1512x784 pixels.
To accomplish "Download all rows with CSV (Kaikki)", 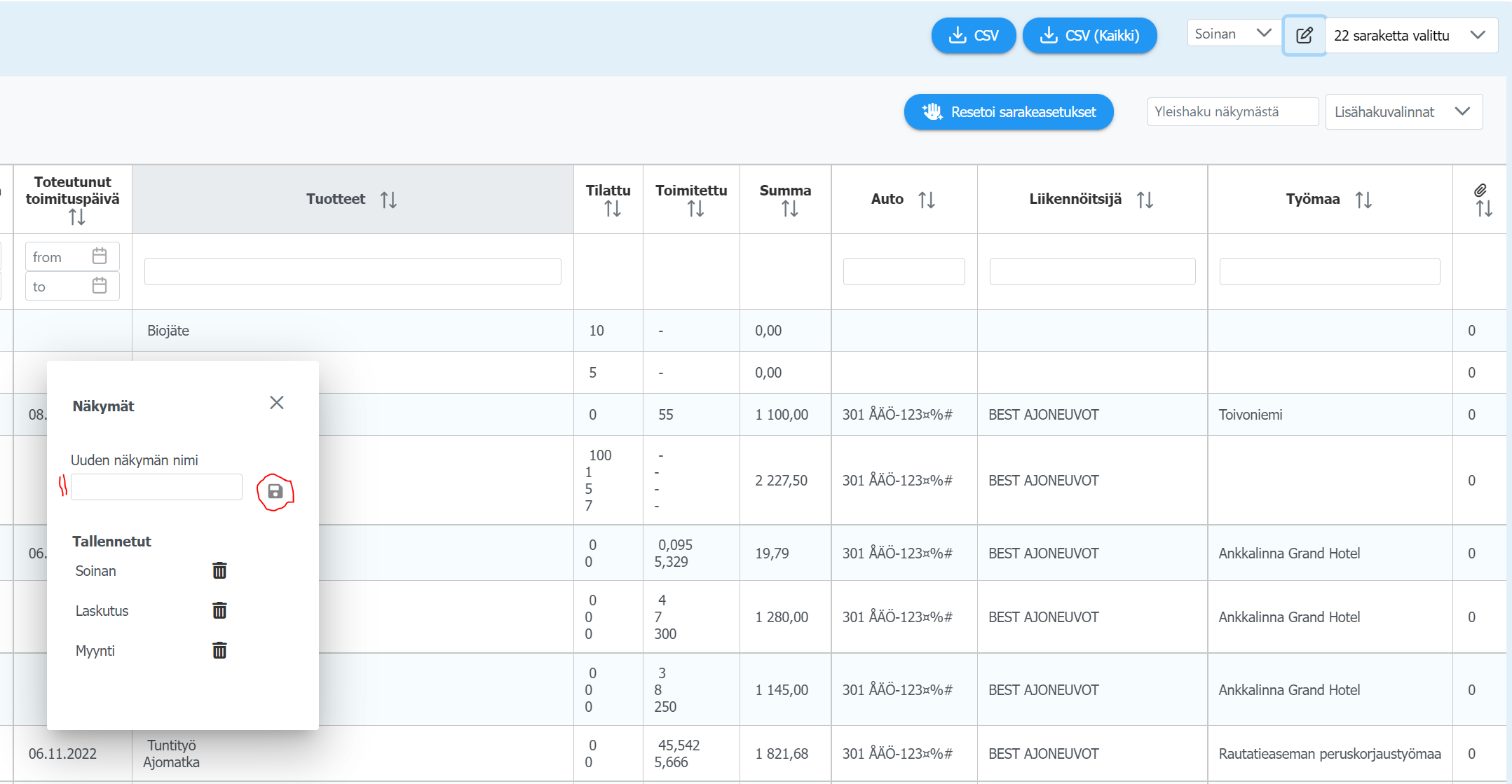I will tap(1089, 35).
